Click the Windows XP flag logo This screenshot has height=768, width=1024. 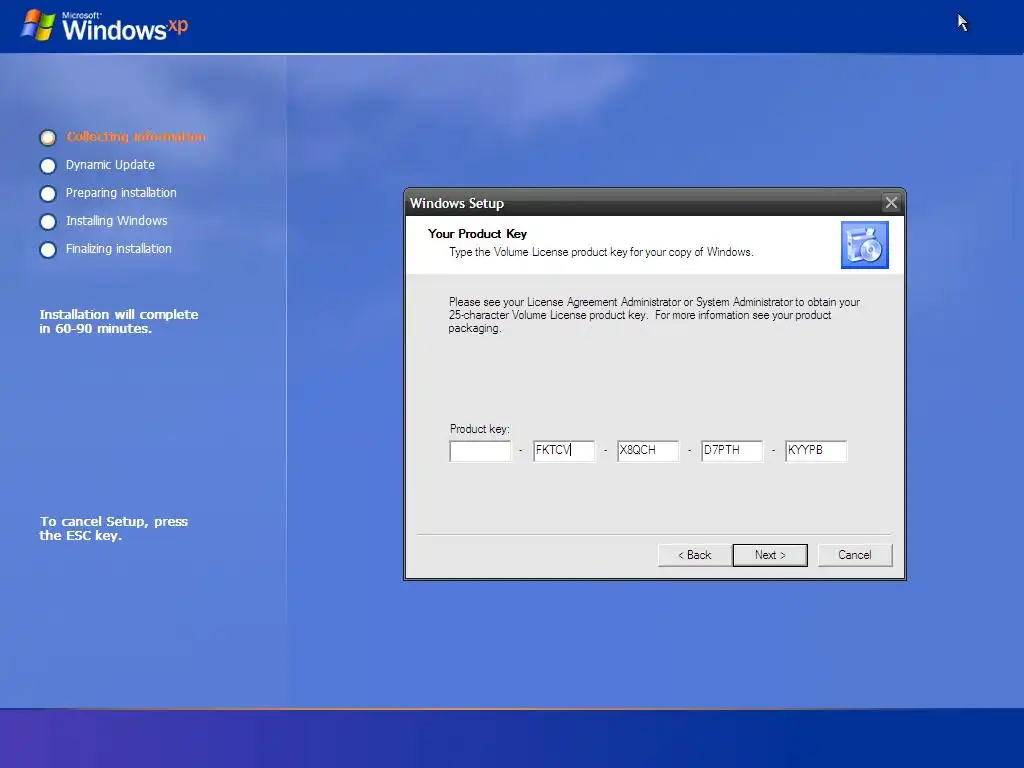tap(38, 25)
